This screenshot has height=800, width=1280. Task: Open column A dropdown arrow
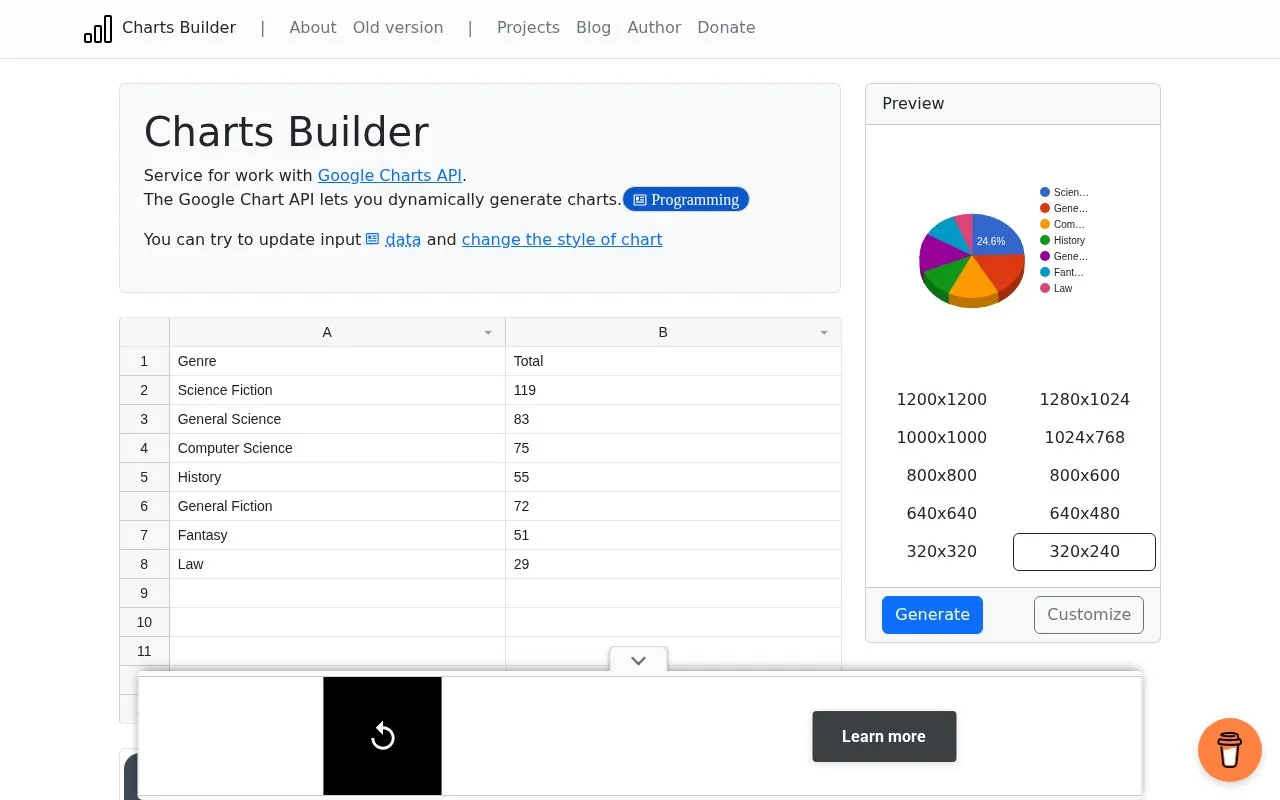coord(488,332)
